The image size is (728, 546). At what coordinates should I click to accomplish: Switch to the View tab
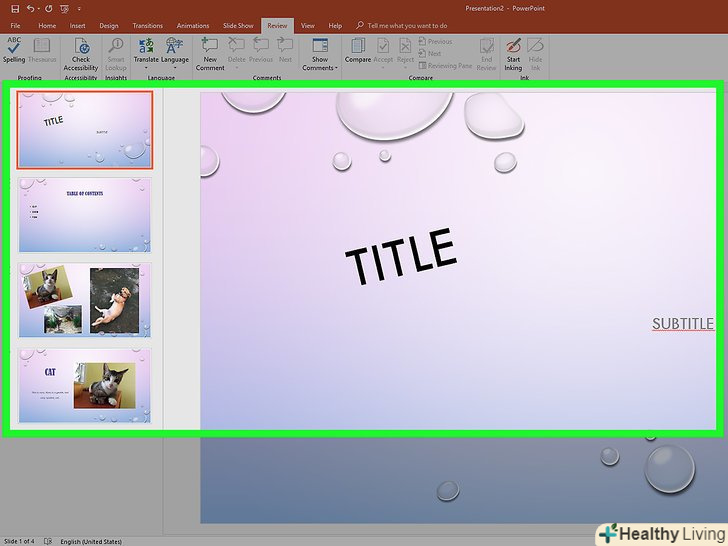(307, 26)
